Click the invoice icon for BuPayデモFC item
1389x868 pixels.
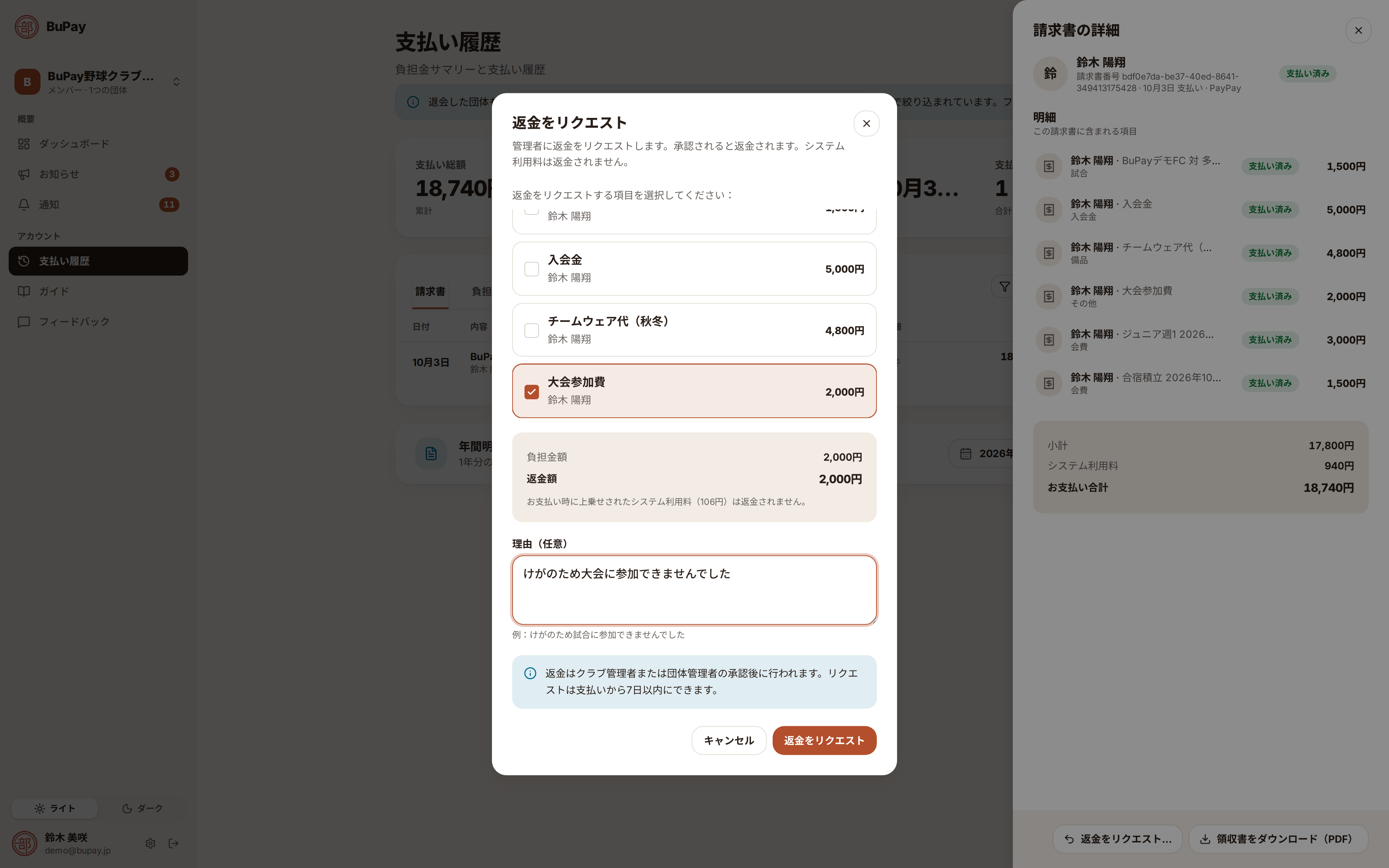click(x=1049, y=166)
